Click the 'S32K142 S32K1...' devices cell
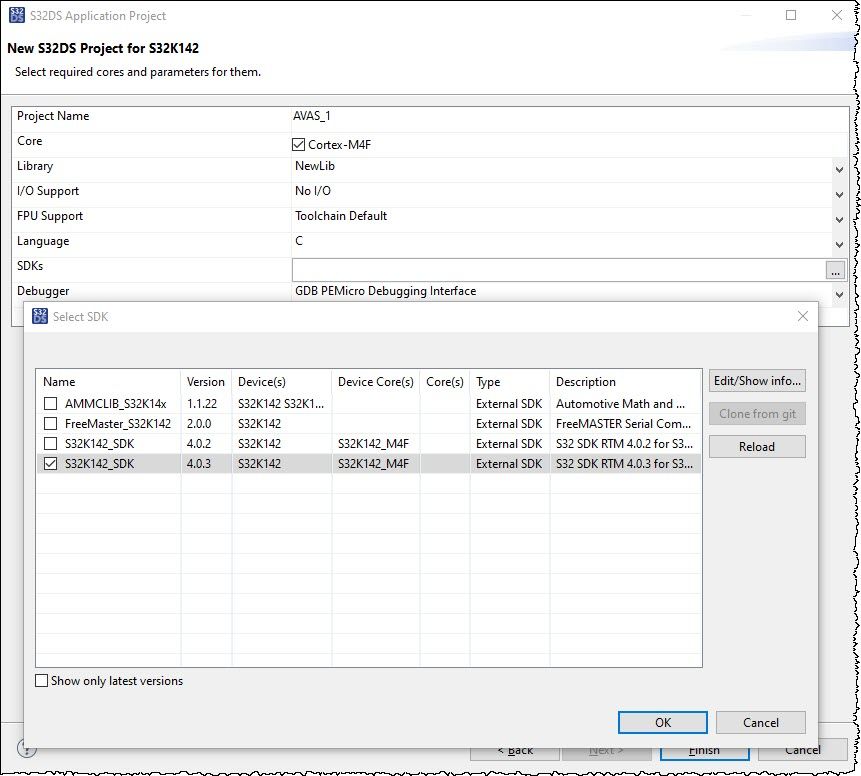This screenshot has width=861, height=776. (x=281, y=404)
